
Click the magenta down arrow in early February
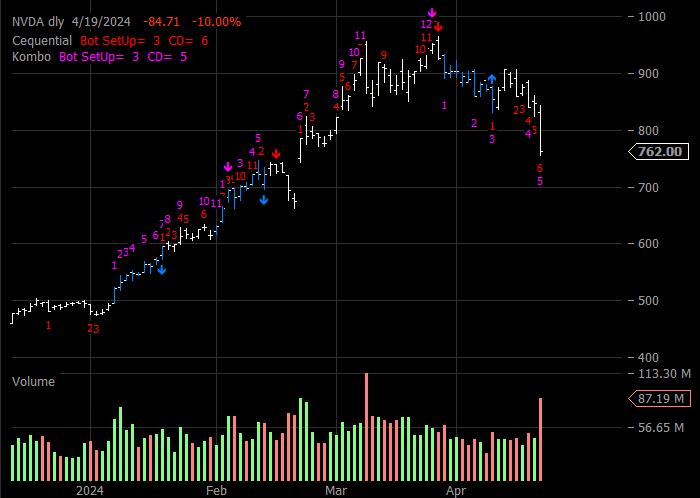pyautogui.click(x=228, y=167)
